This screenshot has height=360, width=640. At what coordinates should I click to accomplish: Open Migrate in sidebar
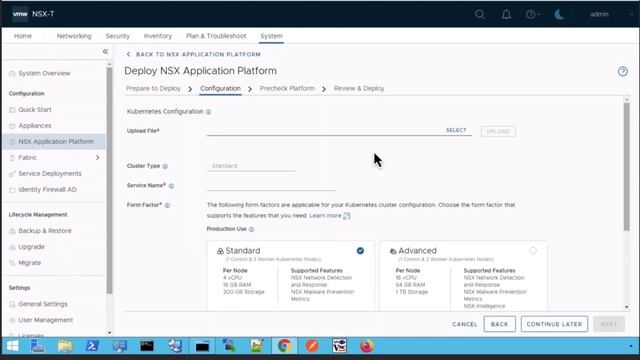(x=29, y=263)
